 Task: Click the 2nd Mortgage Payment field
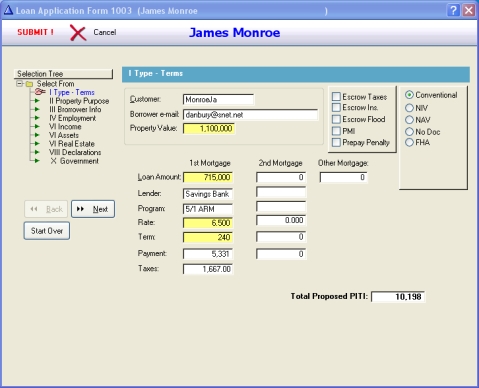click(x=281, y=254)
